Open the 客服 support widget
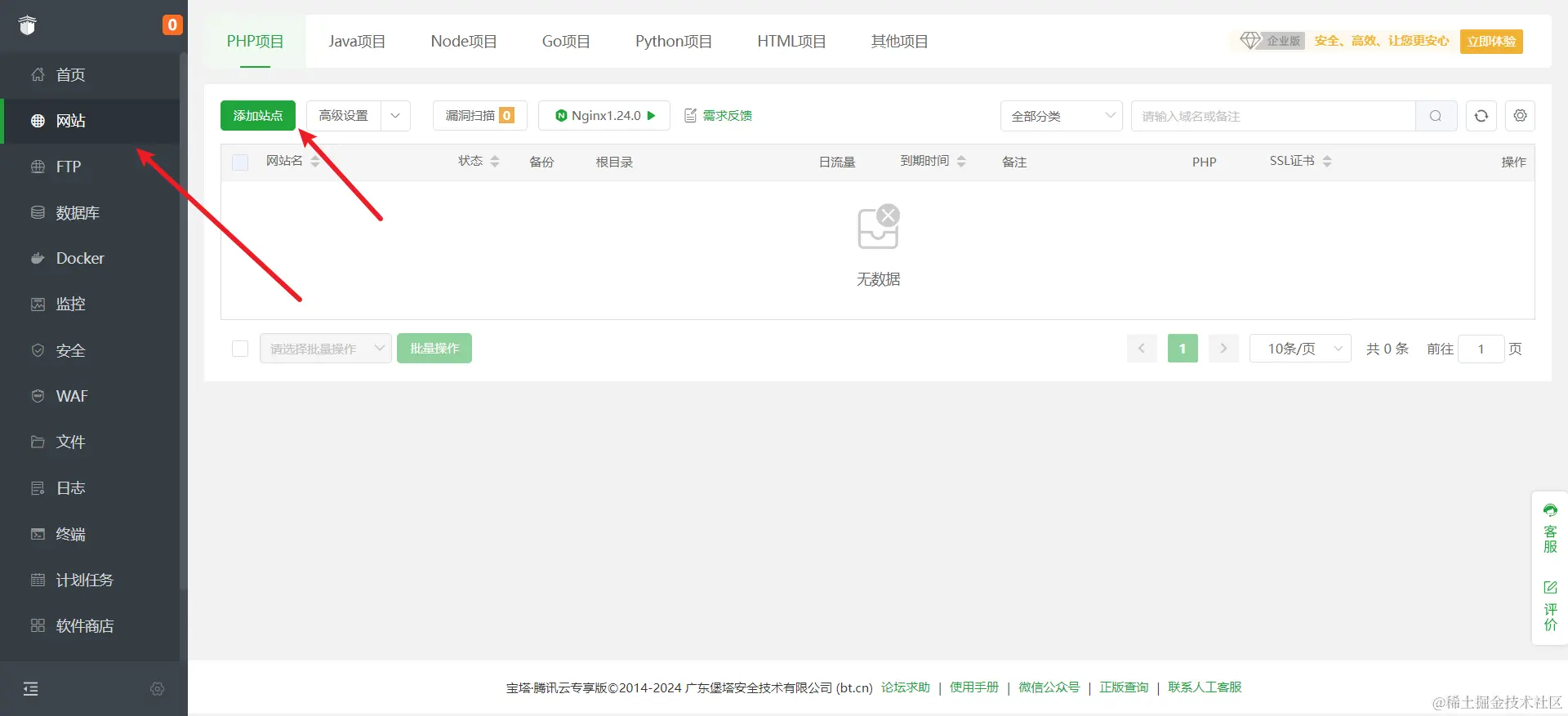 pyautogui.click(x=1550, y=528)
